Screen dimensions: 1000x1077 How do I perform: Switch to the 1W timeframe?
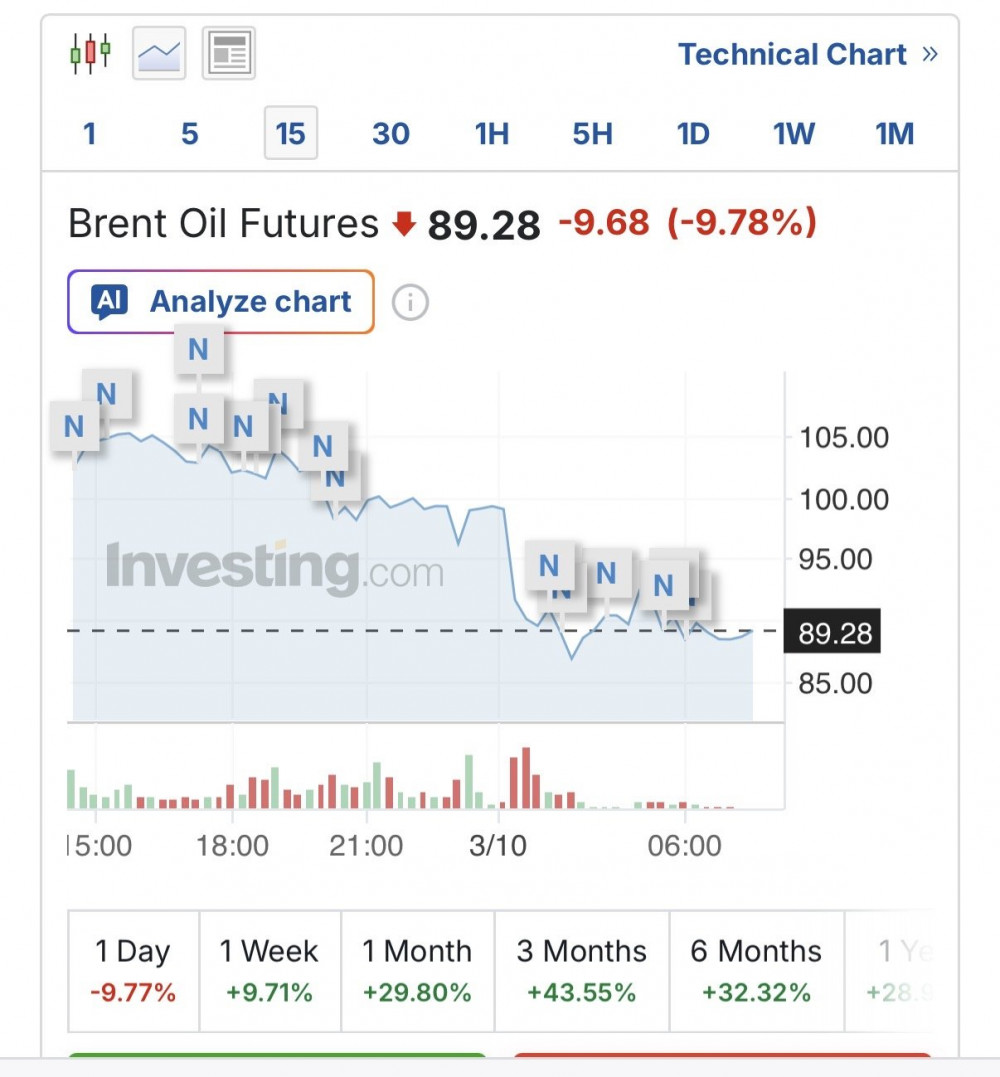tap(793, 133)
